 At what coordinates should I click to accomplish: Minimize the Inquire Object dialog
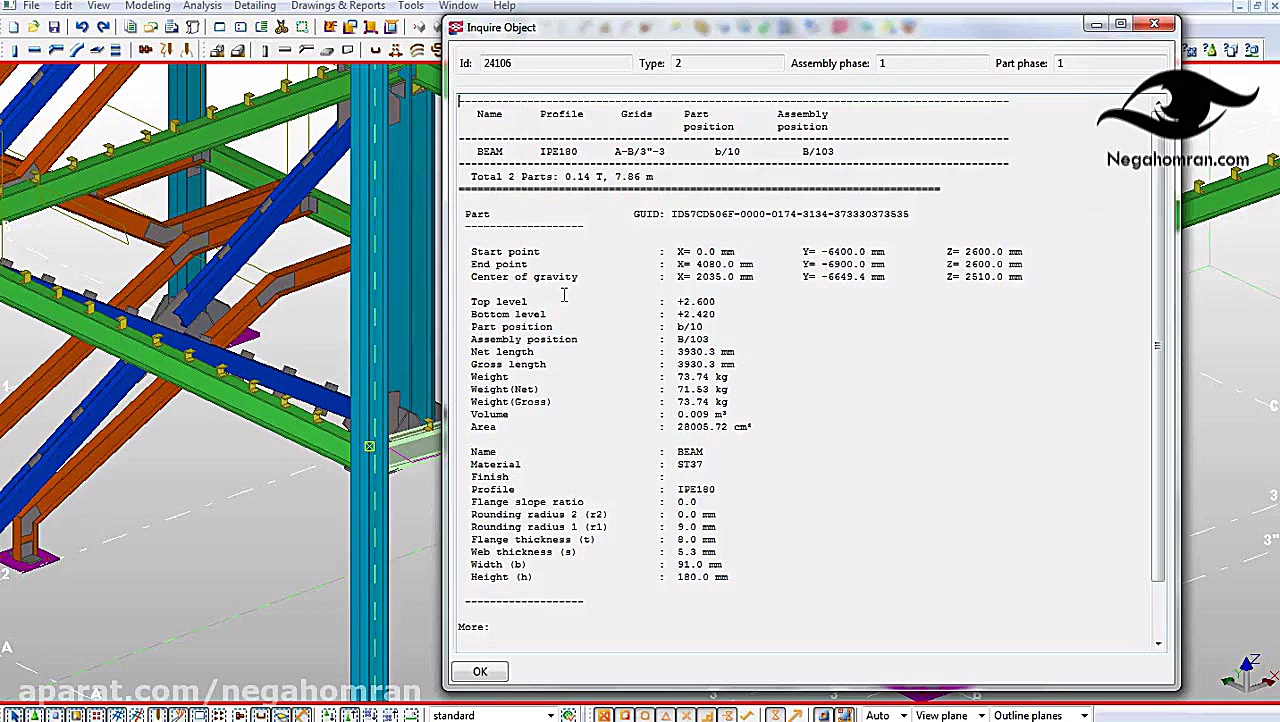pos(1097,24)
